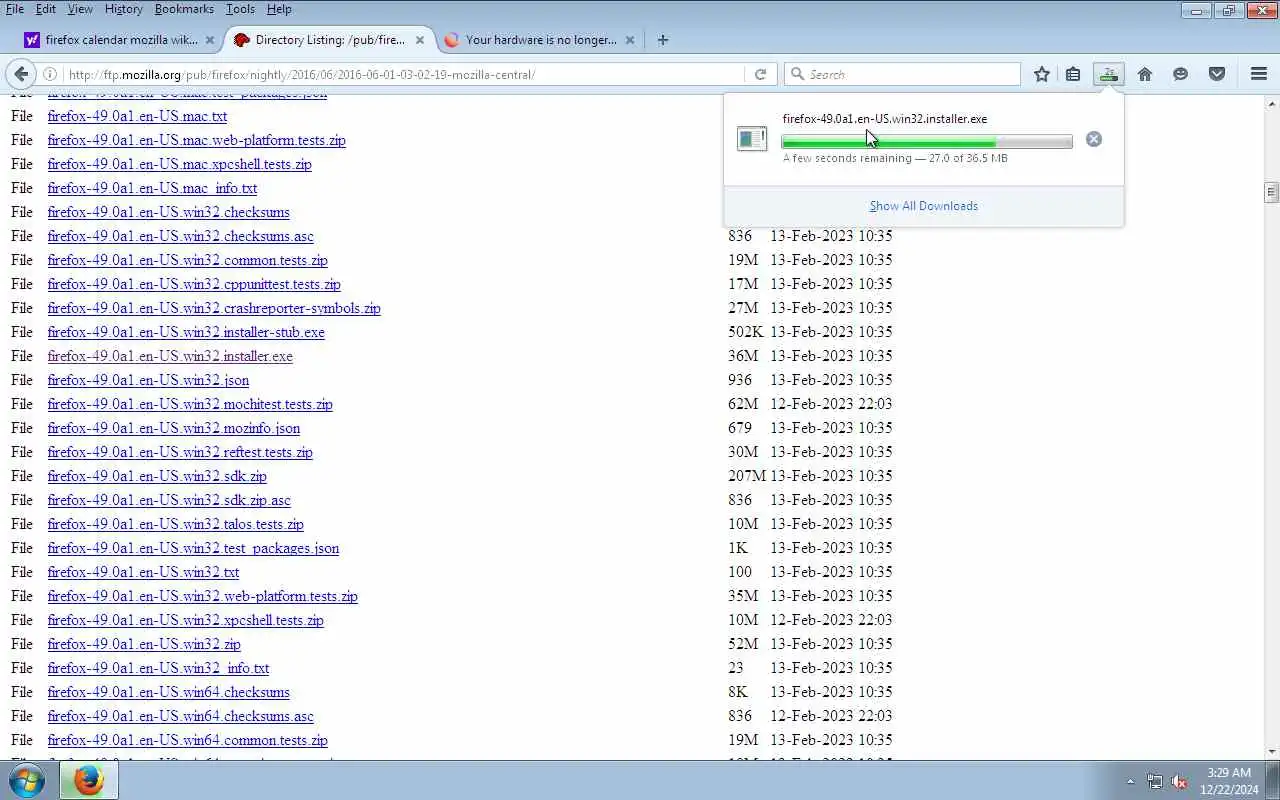Open firefox-49.0a1.en-US.win64.checksums link
Image resolution: width=1280 pixels, height=800 pixels.
(x=169, y=692)
